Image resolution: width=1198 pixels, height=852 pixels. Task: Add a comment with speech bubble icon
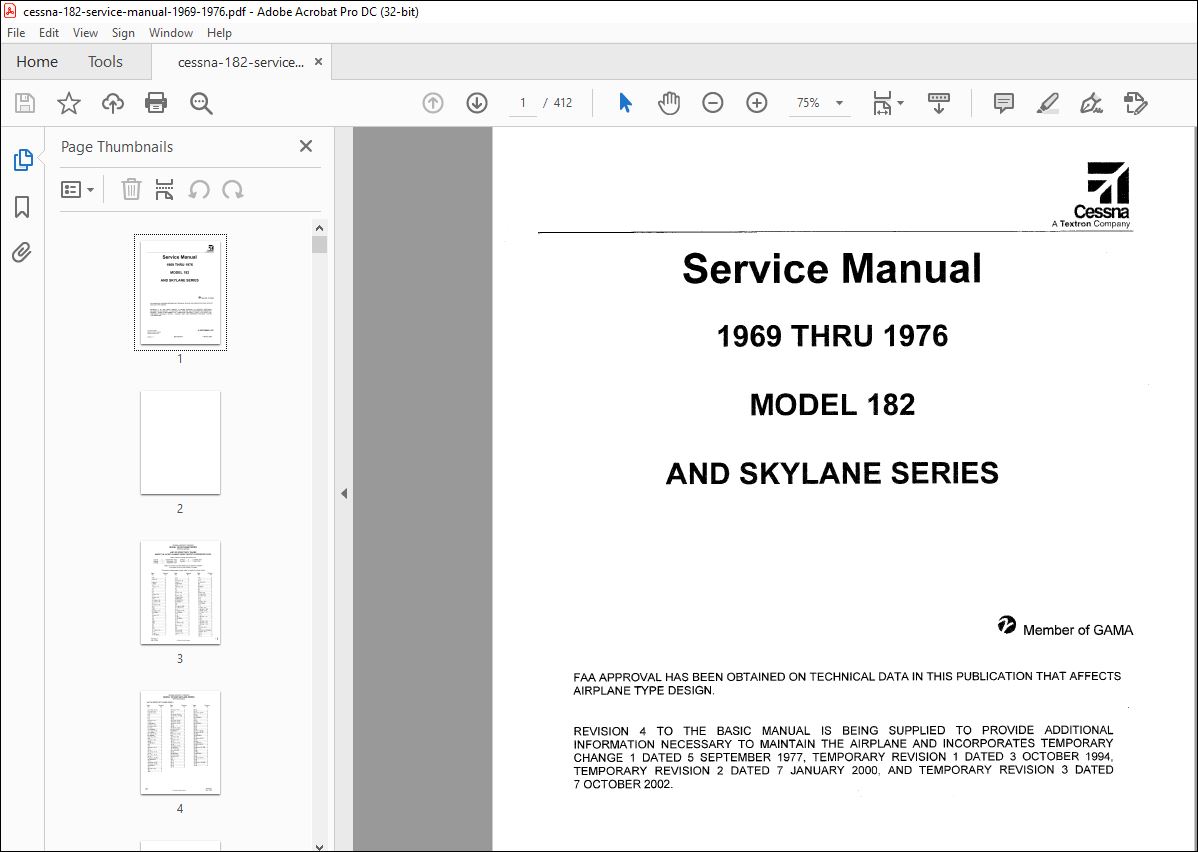click(1004, 103)
